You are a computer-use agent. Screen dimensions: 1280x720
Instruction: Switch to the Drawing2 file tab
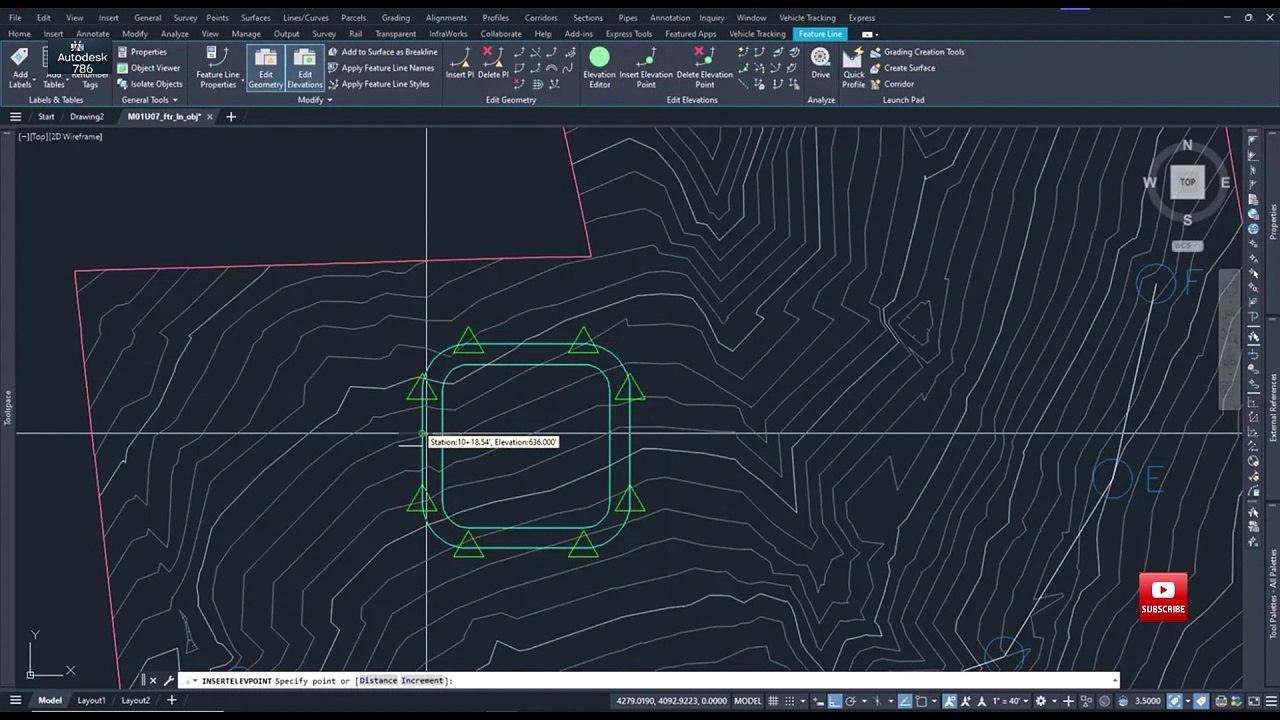click(87, 117)
